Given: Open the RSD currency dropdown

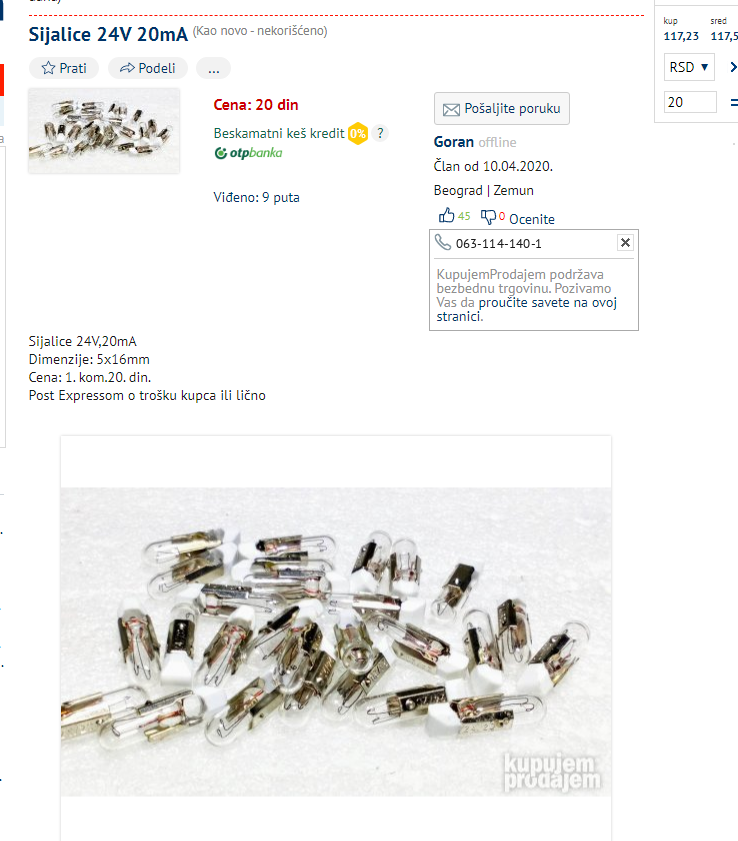Looking at the screenshot, I should tap(689, 68).
